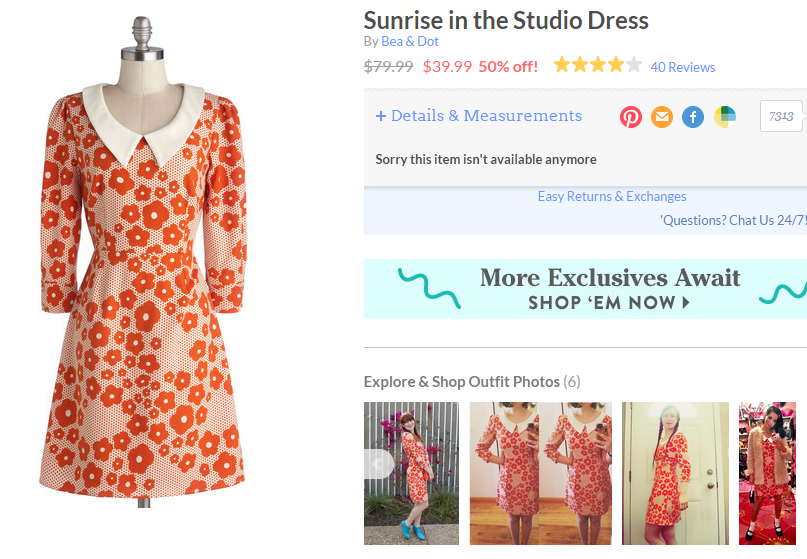
Task: Click the fourth yellow rating star
Action: 616,65
